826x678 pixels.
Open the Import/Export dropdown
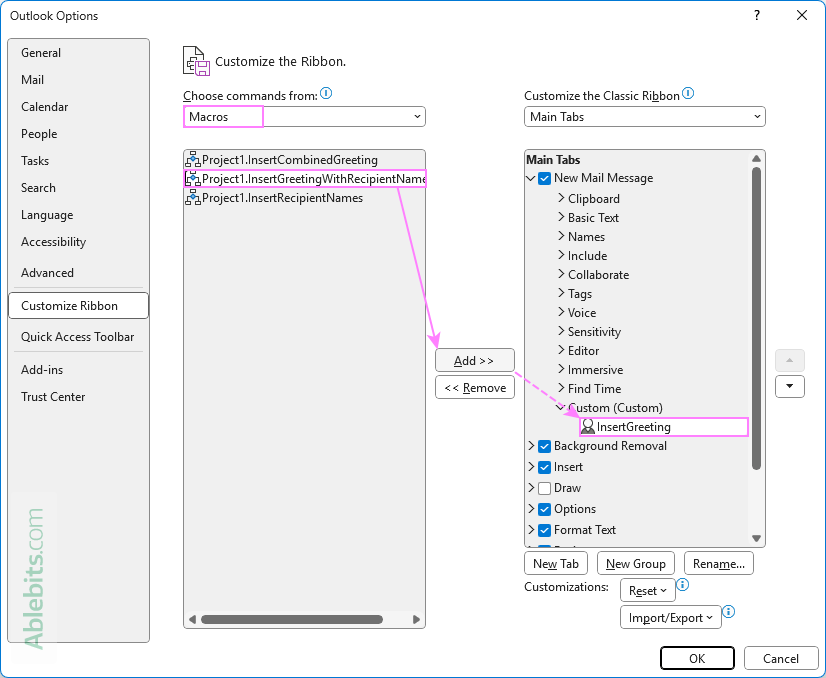tap(671, 617)
